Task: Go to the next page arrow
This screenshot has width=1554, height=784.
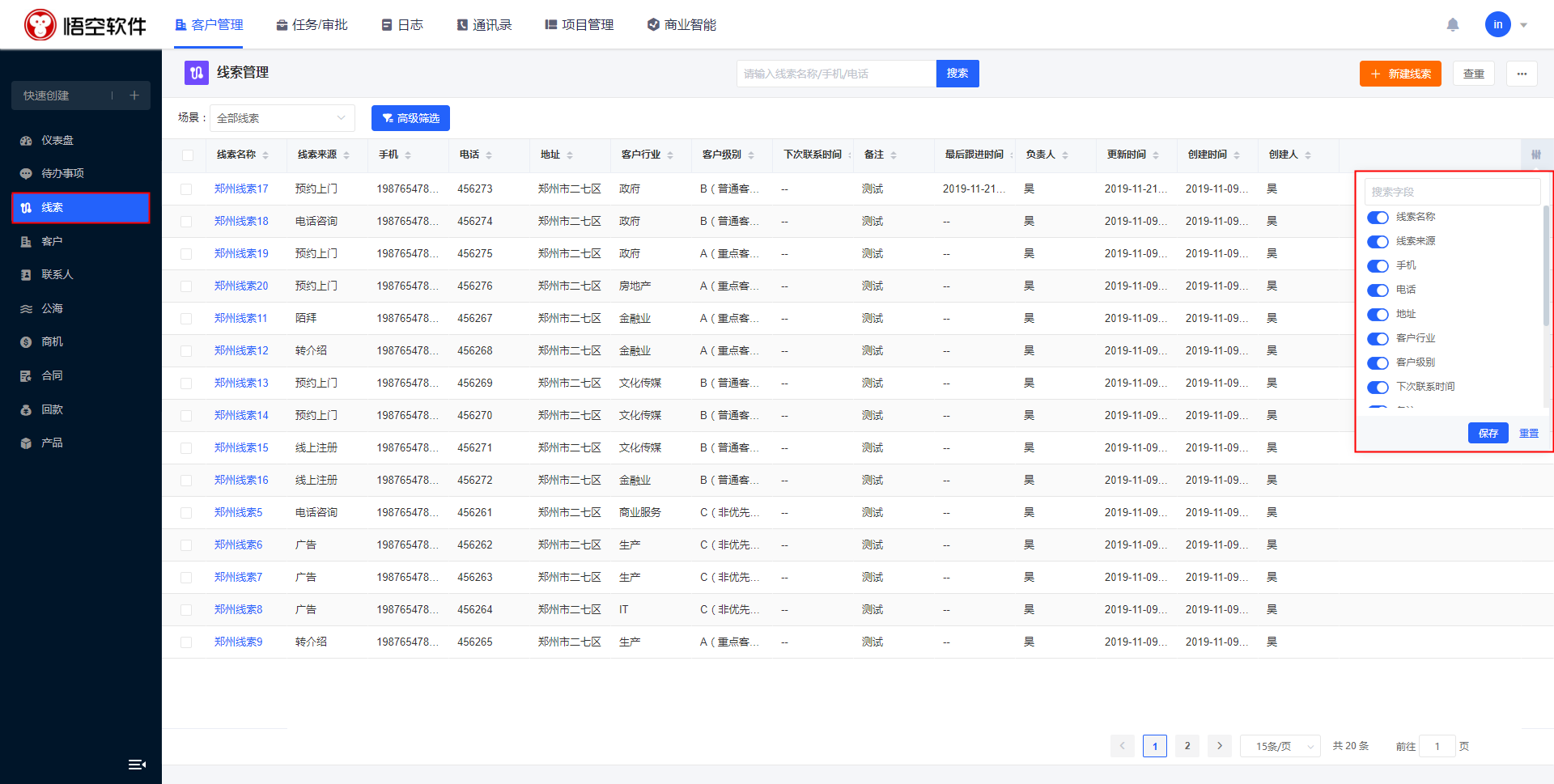Action: tap(1219, 746)
